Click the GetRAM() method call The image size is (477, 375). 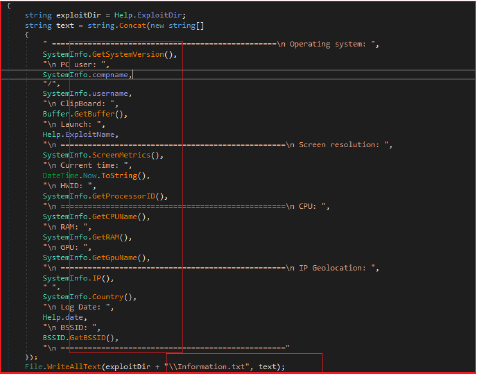[x=110, y=237]
